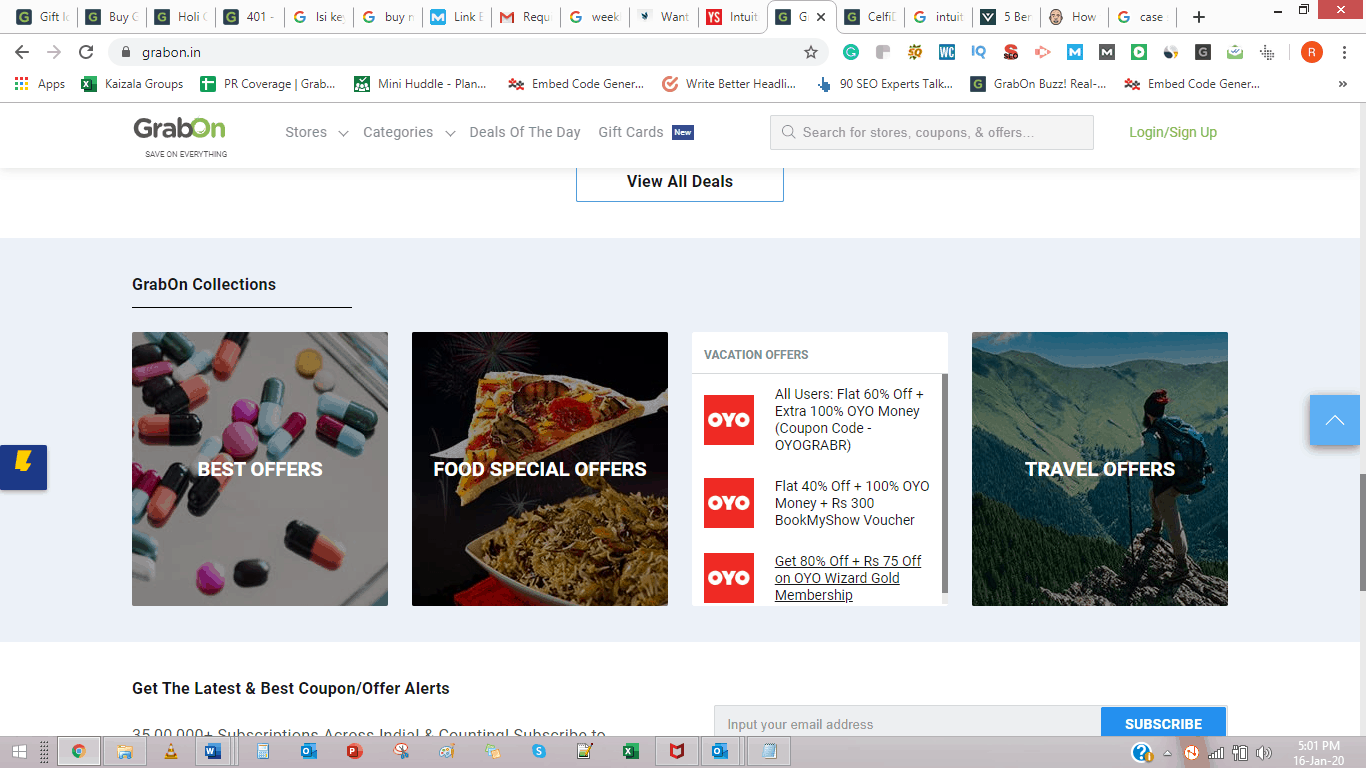Open Deals Of The Day menu item

[x=525, y=132]
